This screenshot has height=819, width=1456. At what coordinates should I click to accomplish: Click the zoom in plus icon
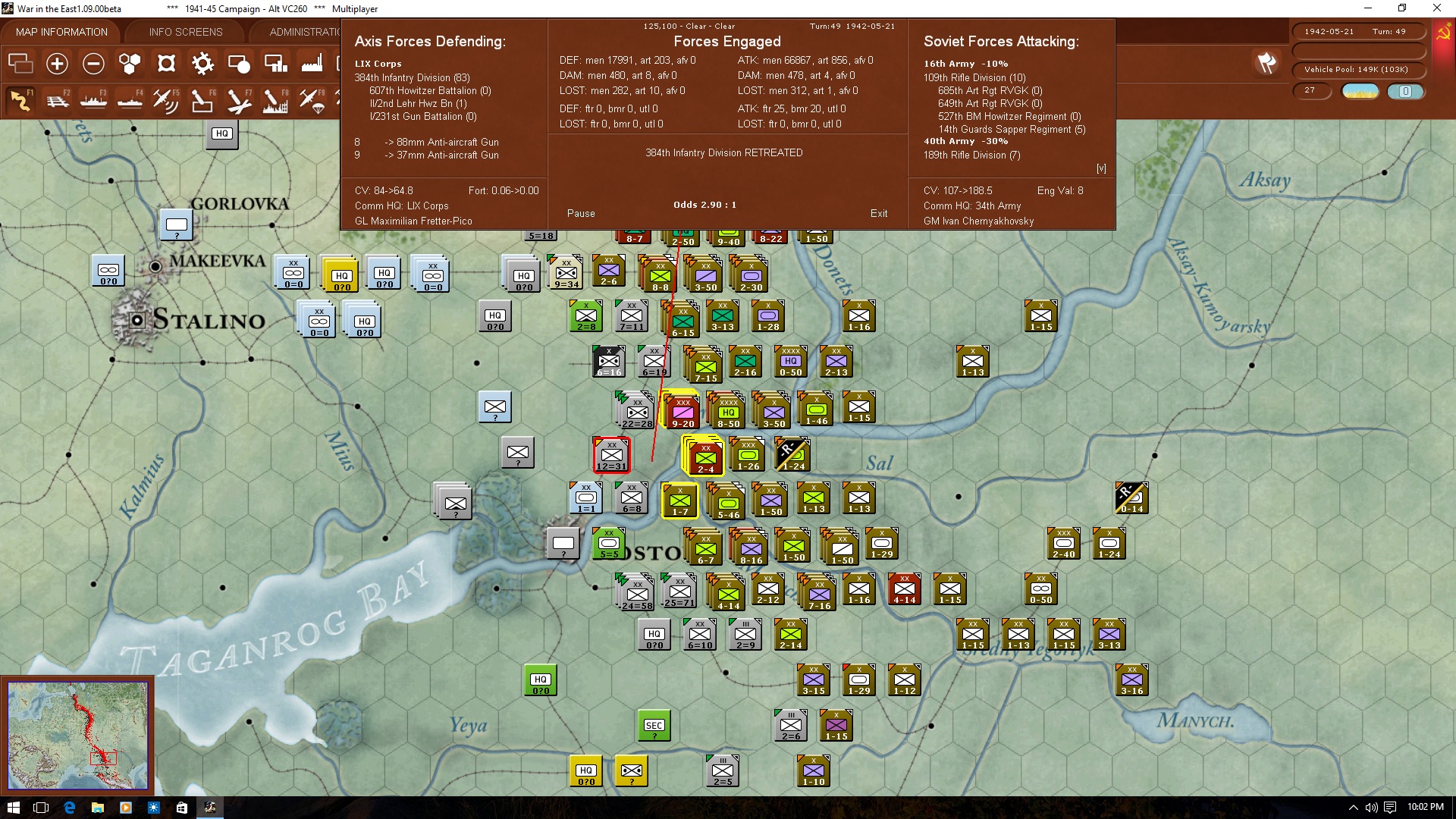point(57,64)
